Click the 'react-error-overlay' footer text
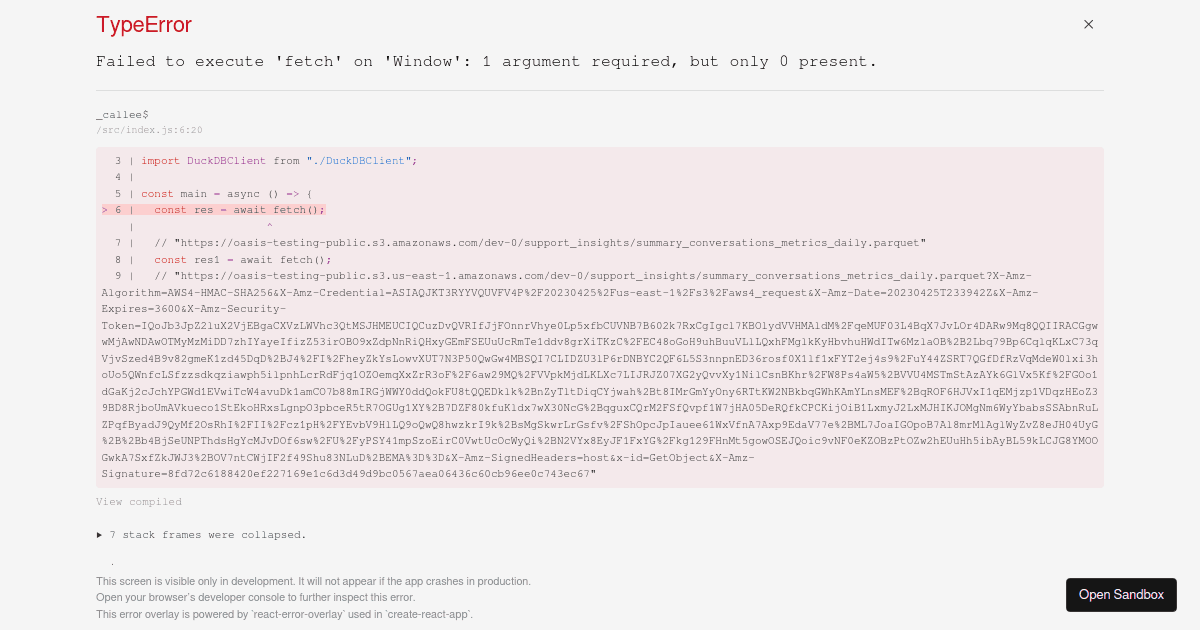The height and width of the screenshot is (630, 1200). (284, 614)
